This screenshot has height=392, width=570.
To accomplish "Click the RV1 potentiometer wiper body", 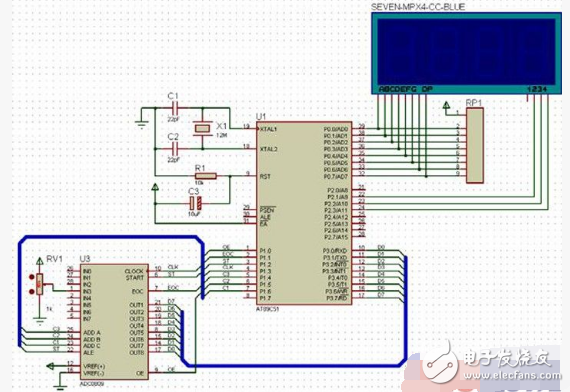I will click(40, 284).
